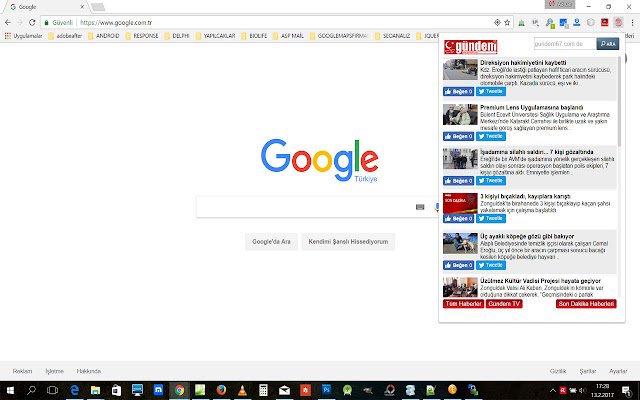Show hidden system tray icons chevron
The width and height of the screenshot is (640, 400).
(553, 391)
